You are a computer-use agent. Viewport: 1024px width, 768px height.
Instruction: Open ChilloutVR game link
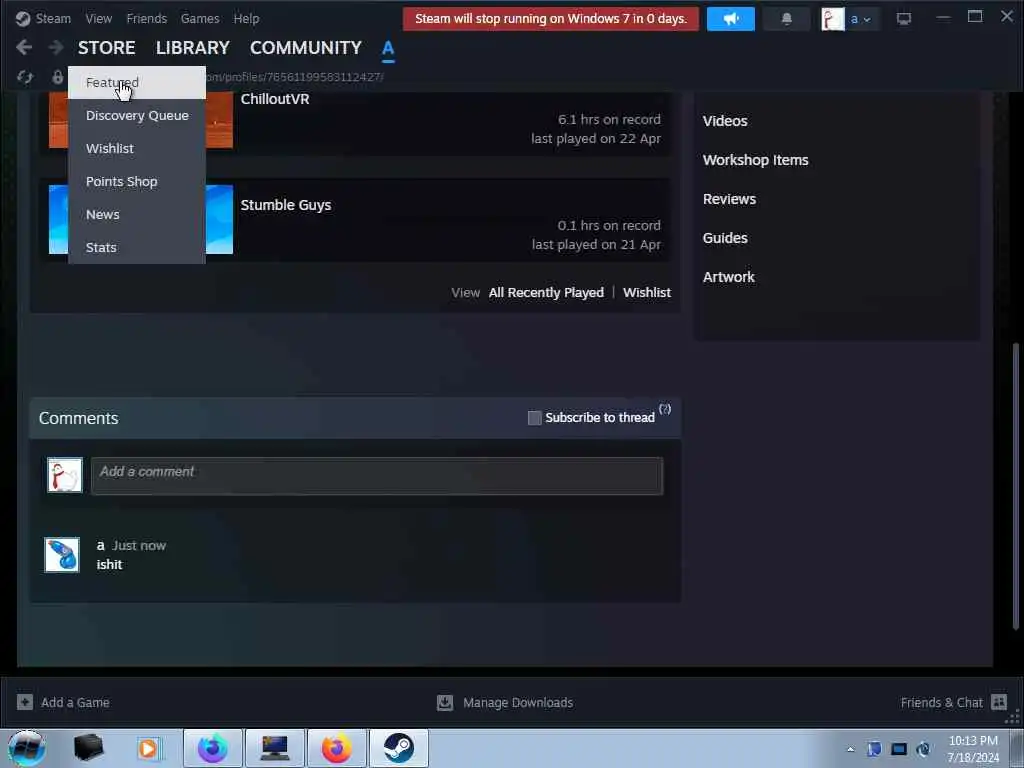[x=275, y=99]
